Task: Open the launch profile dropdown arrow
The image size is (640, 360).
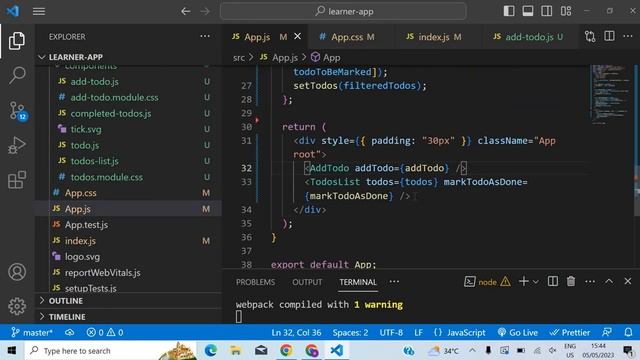Action: click(536, 282)
